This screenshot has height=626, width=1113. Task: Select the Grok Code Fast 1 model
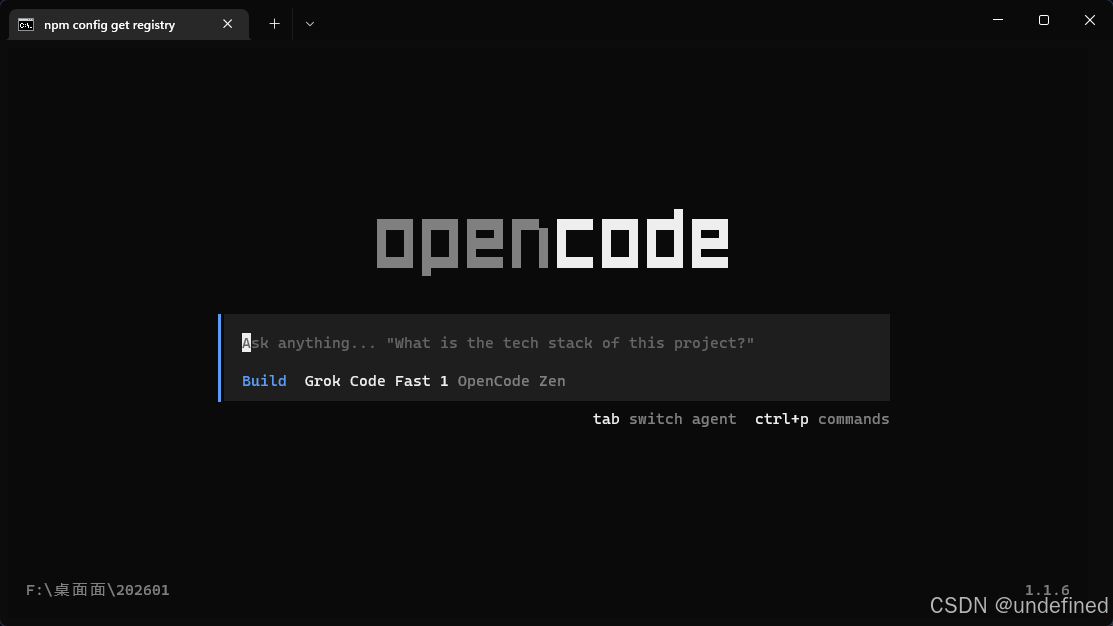(376, 381)
